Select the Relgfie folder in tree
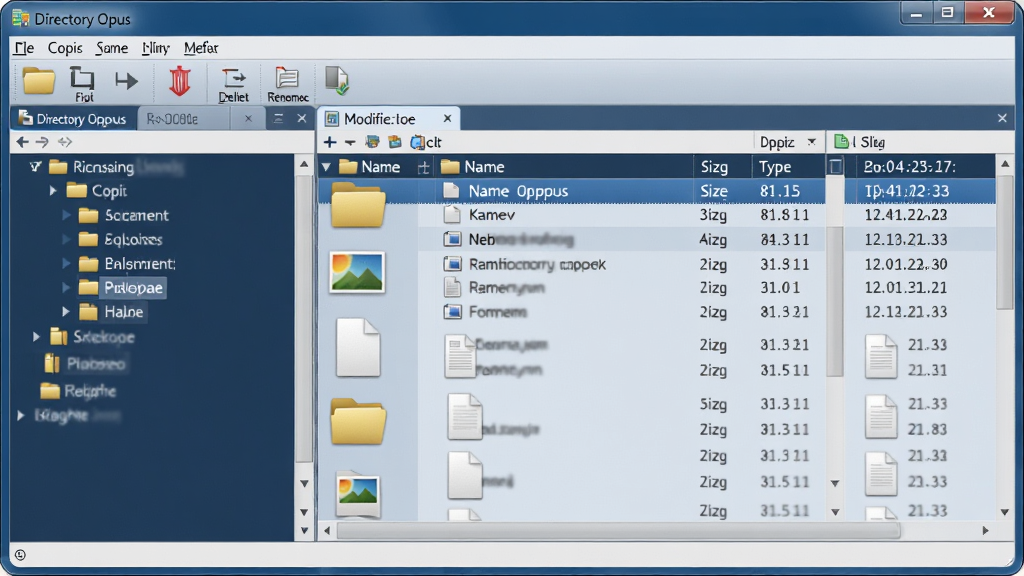This screenshot has height=576, width=1024. pyautogui.click(x=78, y=391)
